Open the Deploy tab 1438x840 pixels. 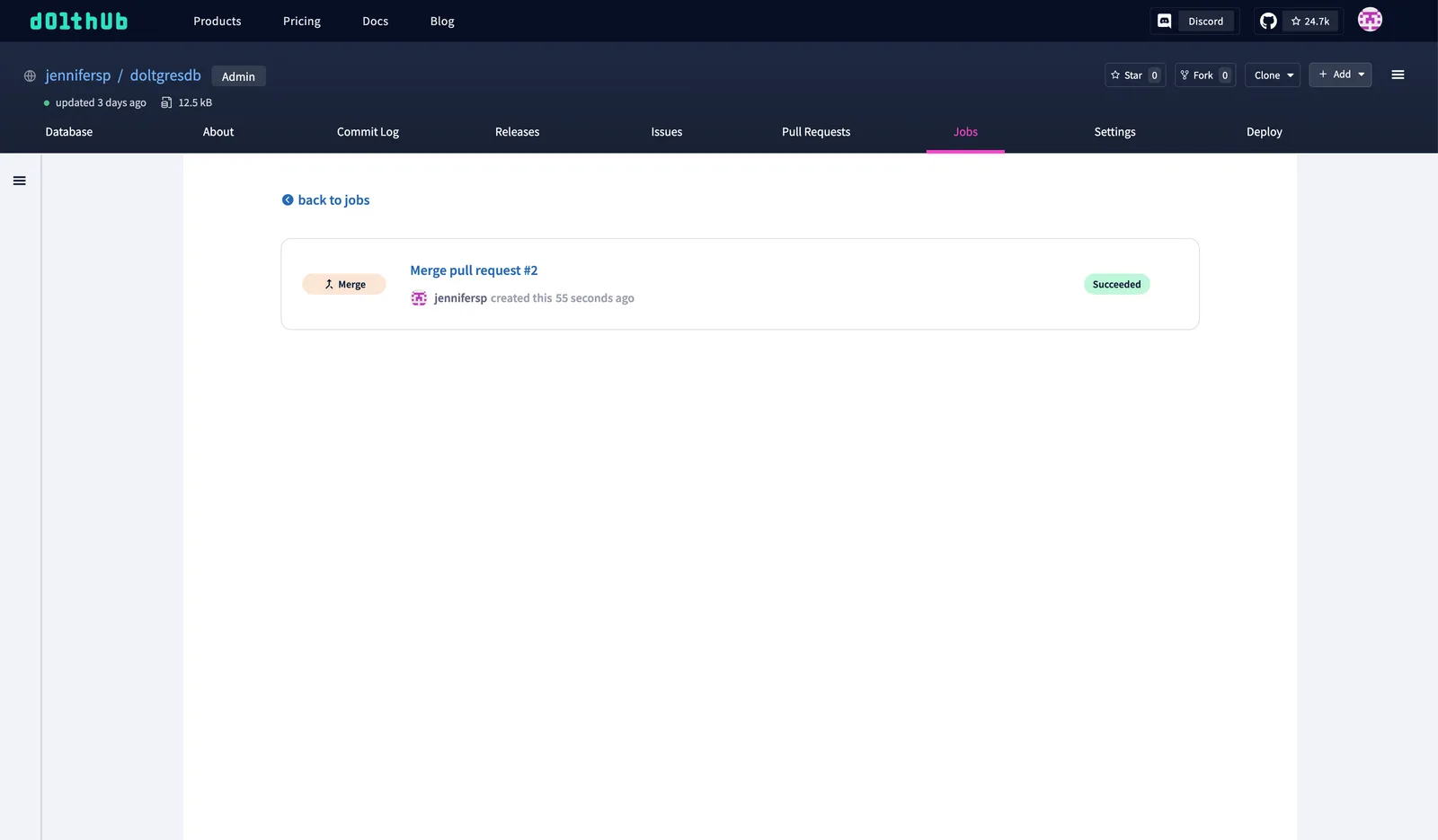point(1265,132)
